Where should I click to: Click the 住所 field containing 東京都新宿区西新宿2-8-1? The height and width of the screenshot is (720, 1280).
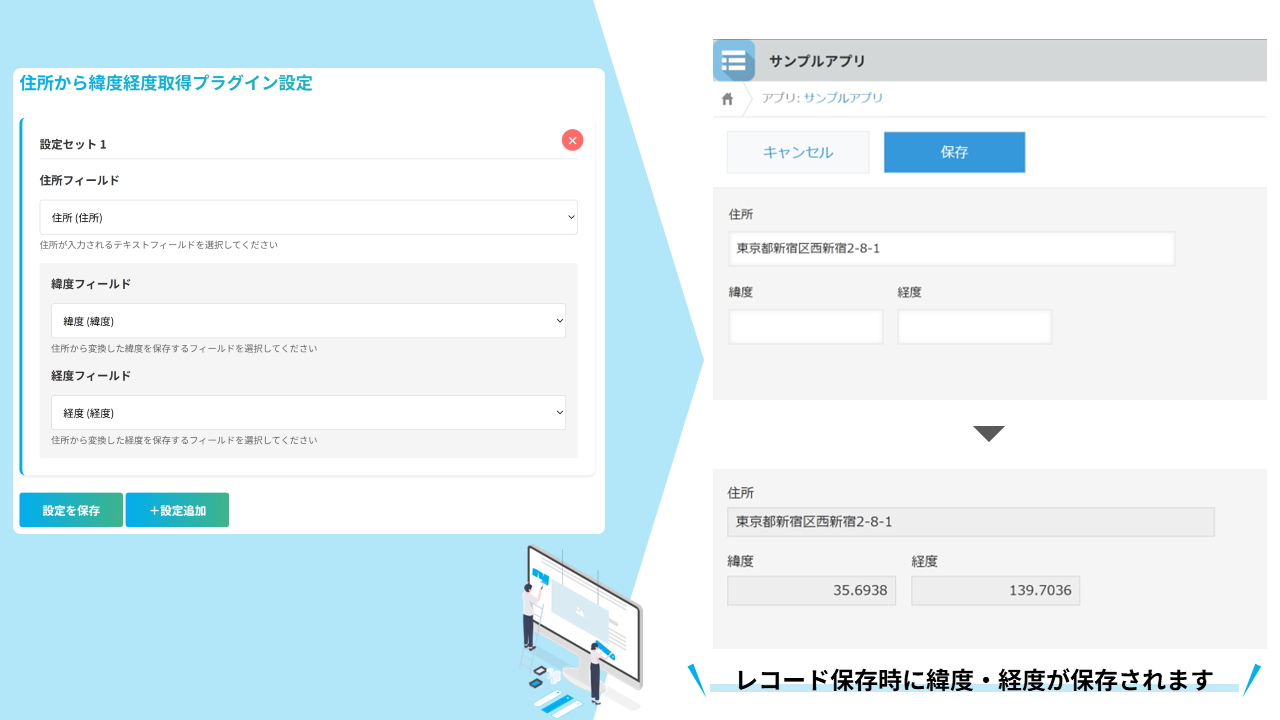pos(950,248)
